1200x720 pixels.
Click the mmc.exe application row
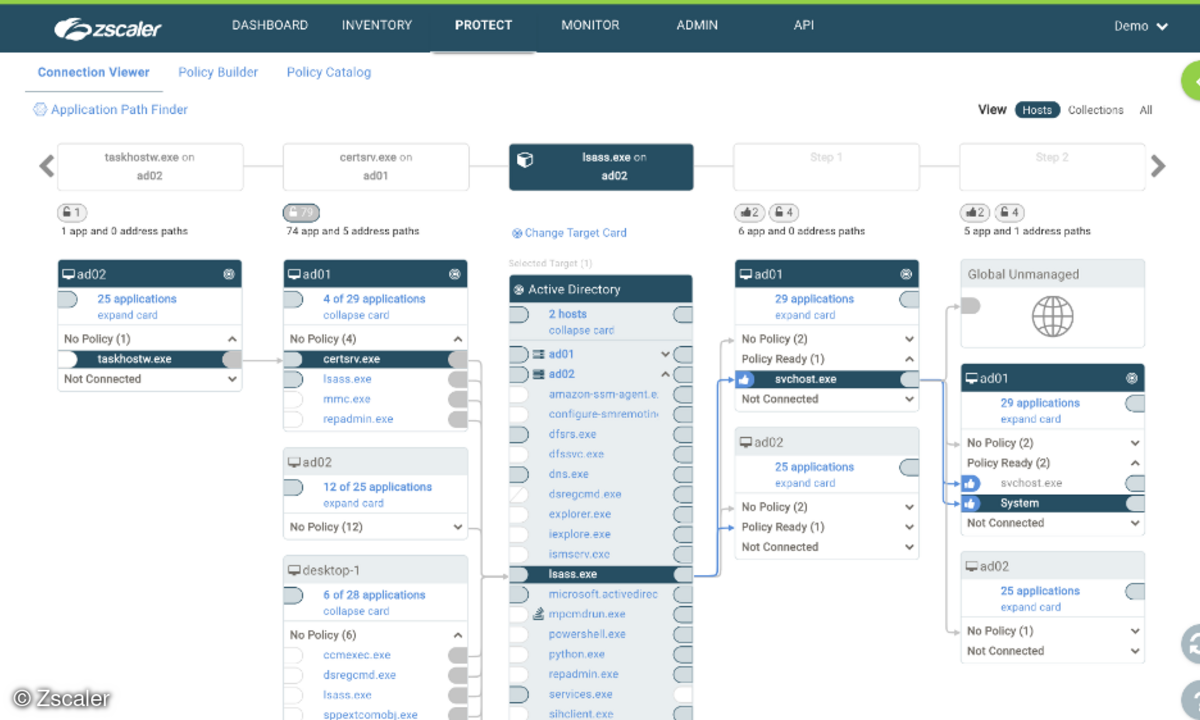click(x=376, y=399)
